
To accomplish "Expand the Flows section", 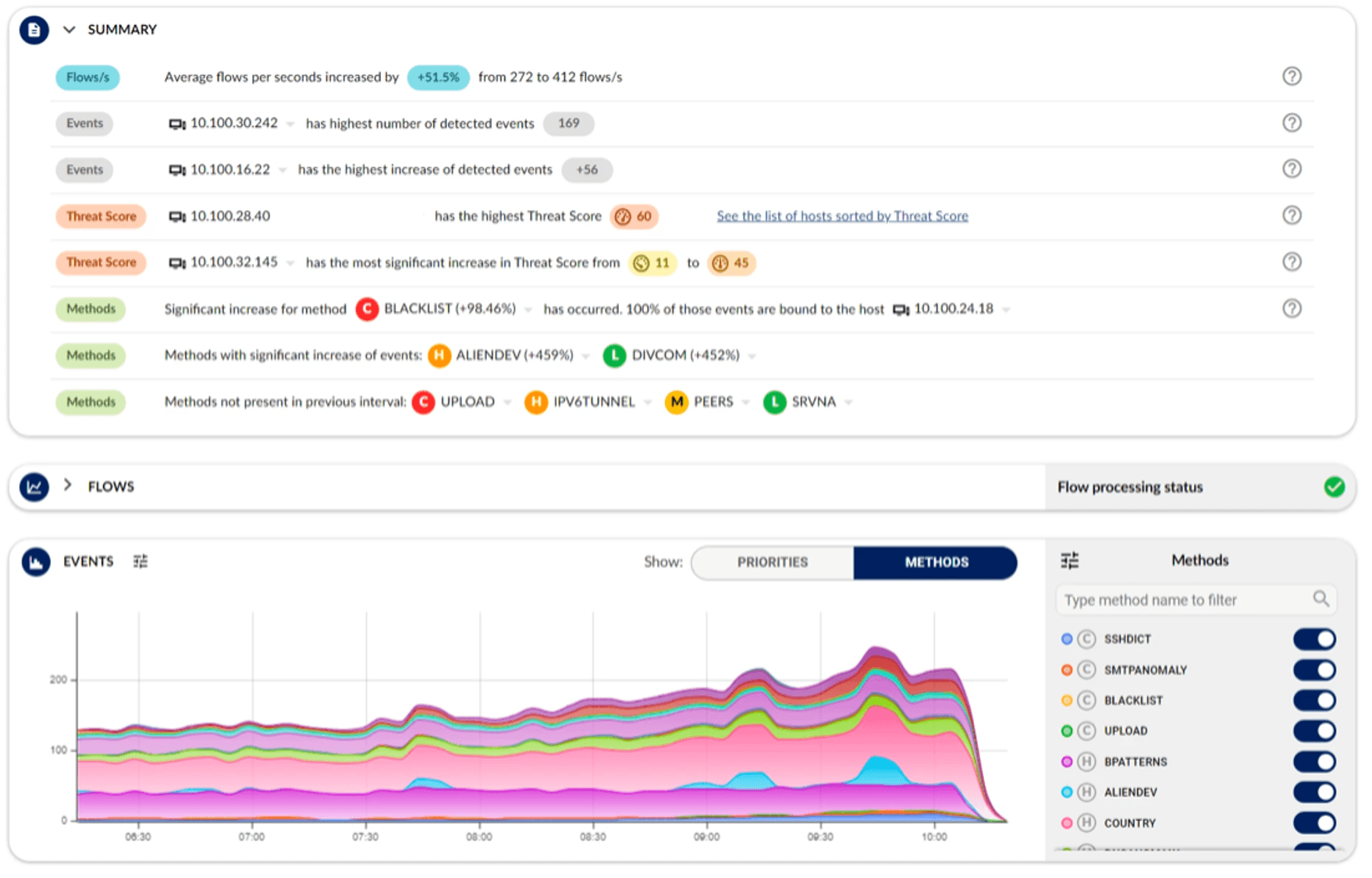I will [68, 485].
